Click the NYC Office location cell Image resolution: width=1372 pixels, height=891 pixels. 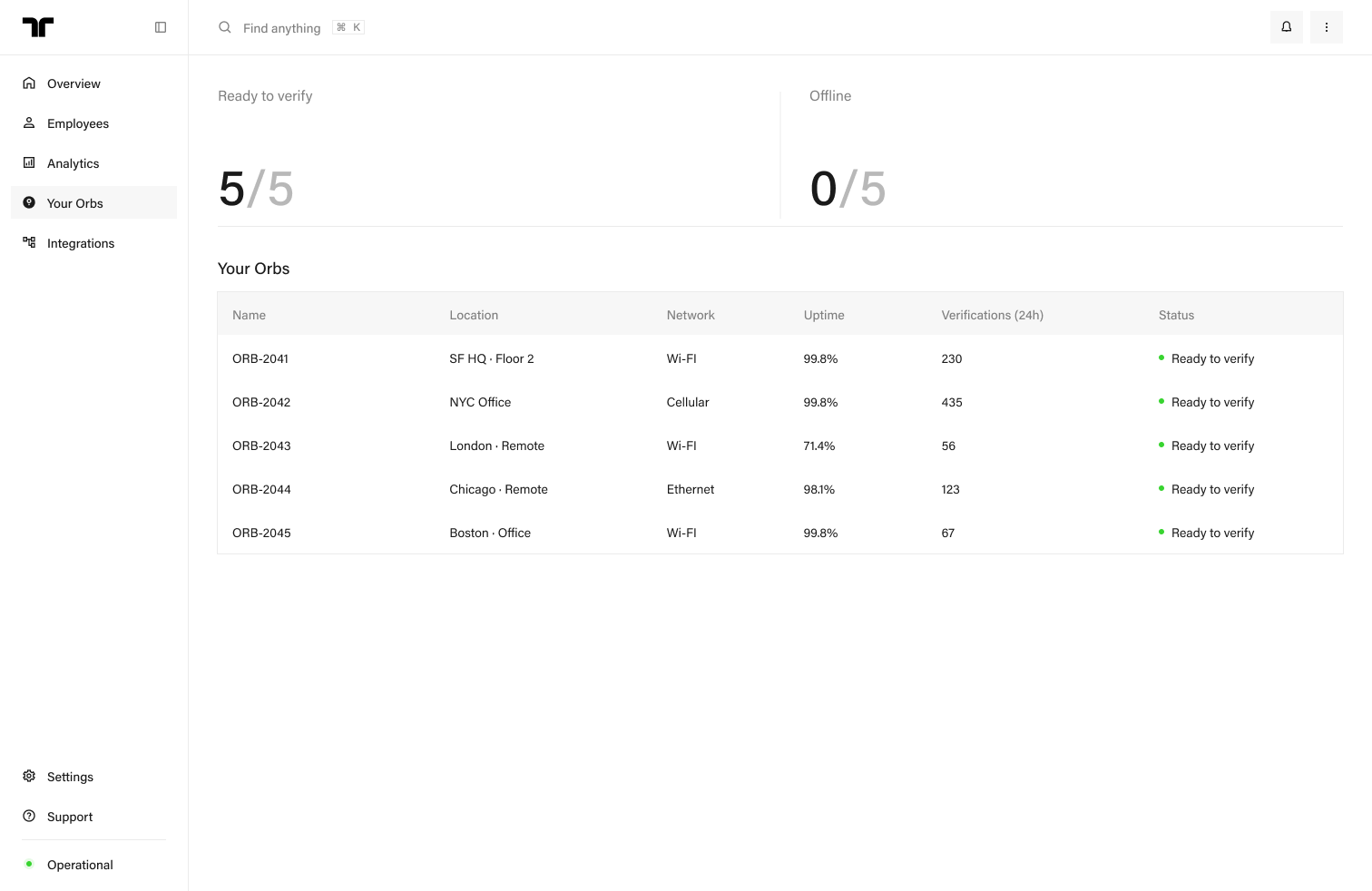pyautogui.click(x=480, y=402)
